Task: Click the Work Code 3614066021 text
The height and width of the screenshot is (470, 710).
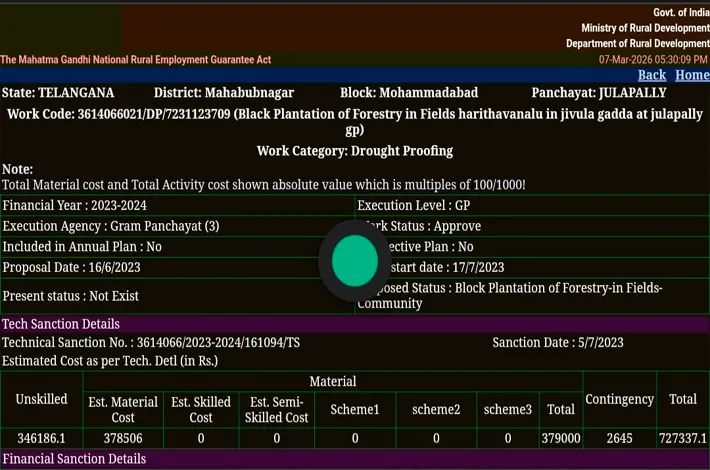Action: 154,114
